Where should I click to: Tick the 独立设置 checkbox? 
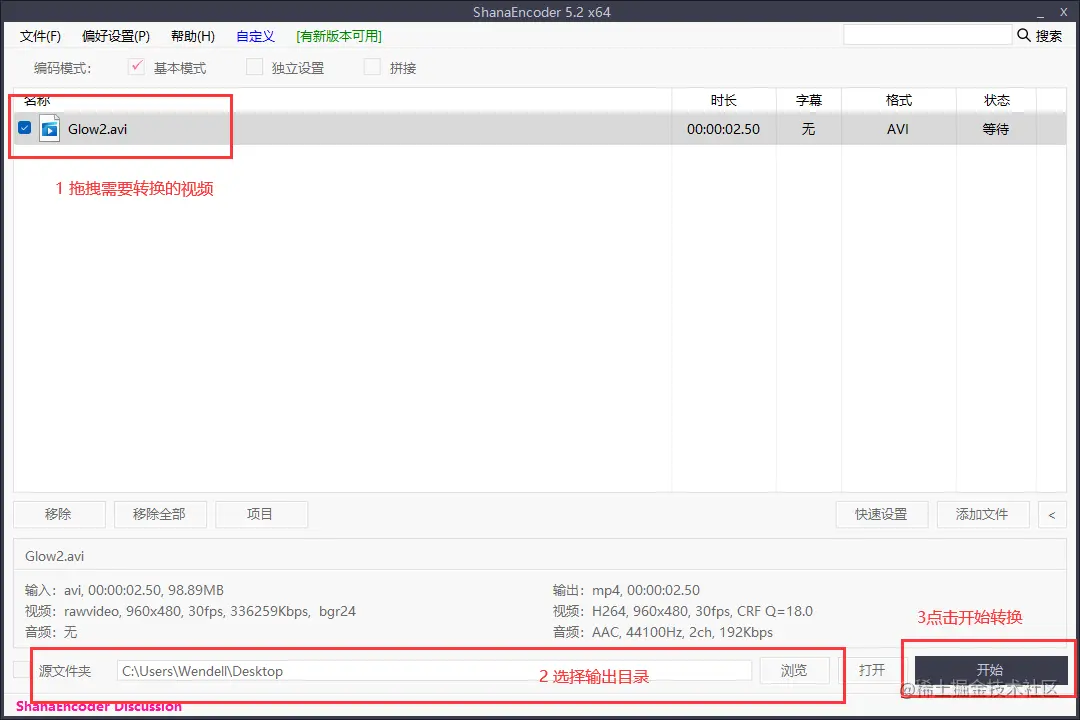(x=254, y=67)
